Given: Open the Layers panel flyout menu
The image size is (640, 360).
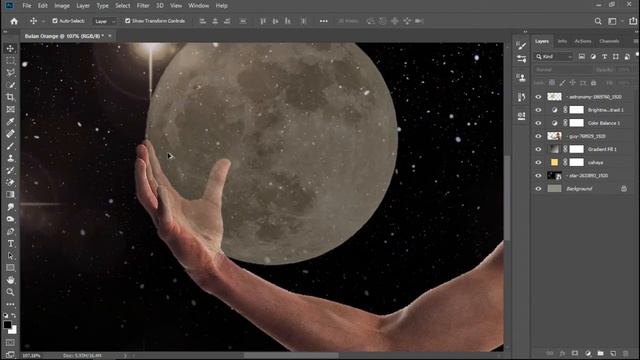Looking at the screenshot, I should [636, 41].
